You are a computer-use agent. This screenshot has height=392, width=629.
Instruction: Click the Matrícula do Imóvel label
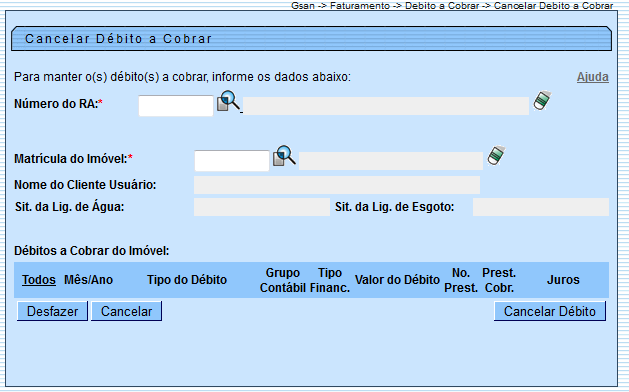pos(73,159)
